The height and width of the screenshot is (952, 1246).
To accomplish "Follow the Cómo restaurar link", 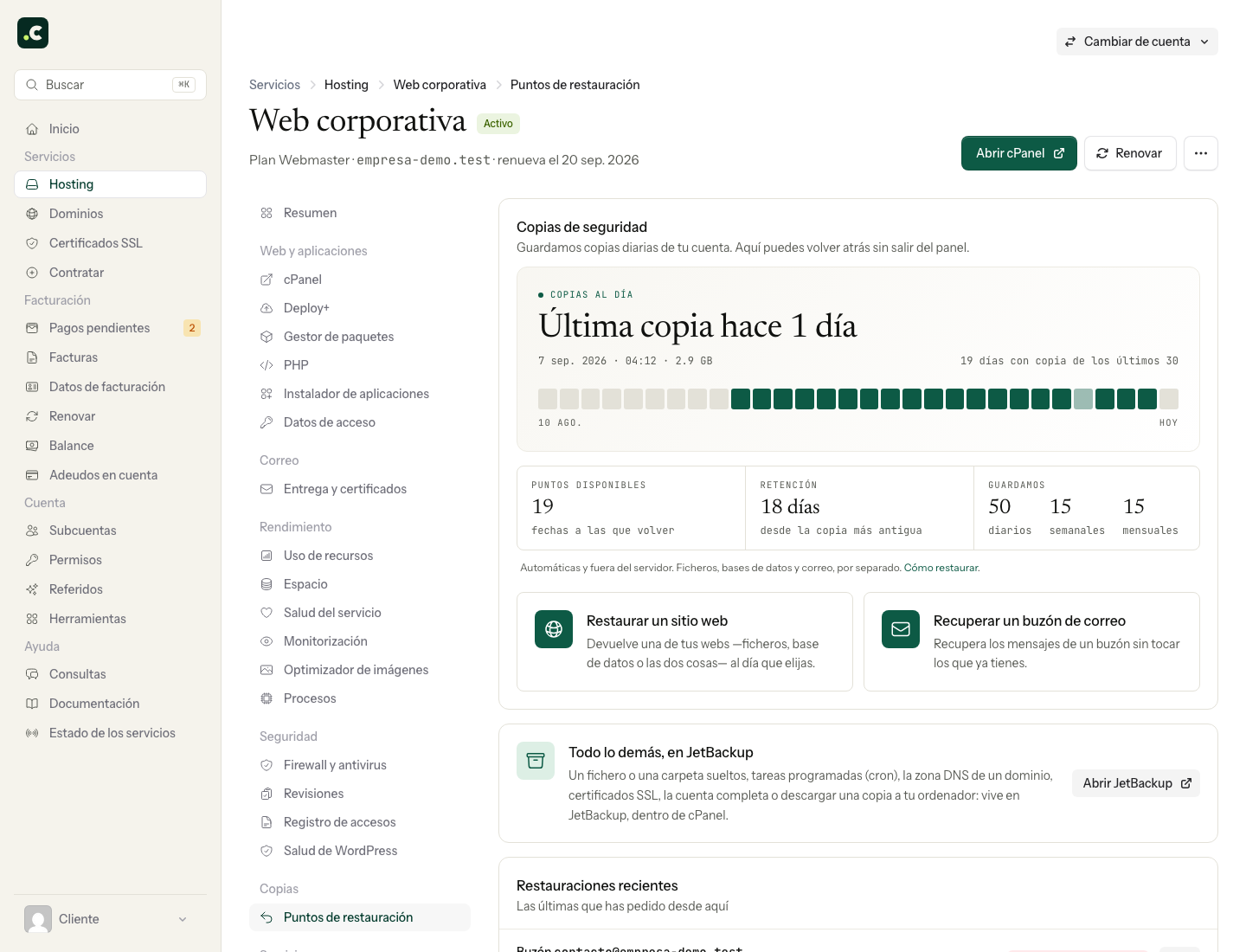I will coord(941,568).
